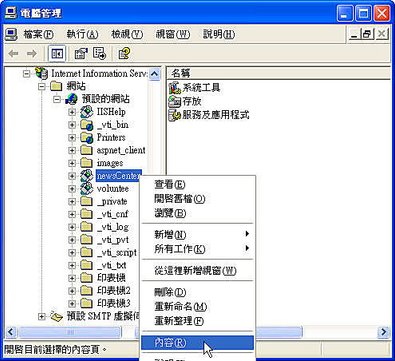The width and height of the screenshot is (395, 361).
Task: Select the volunteer virtual directory
Action: (x=112, y=189)
